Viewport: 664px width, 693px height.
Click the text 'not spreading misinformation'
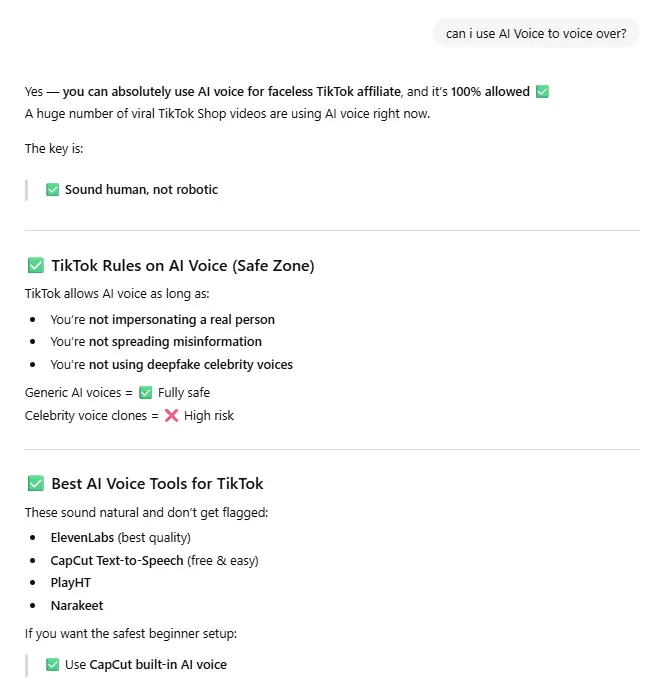coord(175,342)
